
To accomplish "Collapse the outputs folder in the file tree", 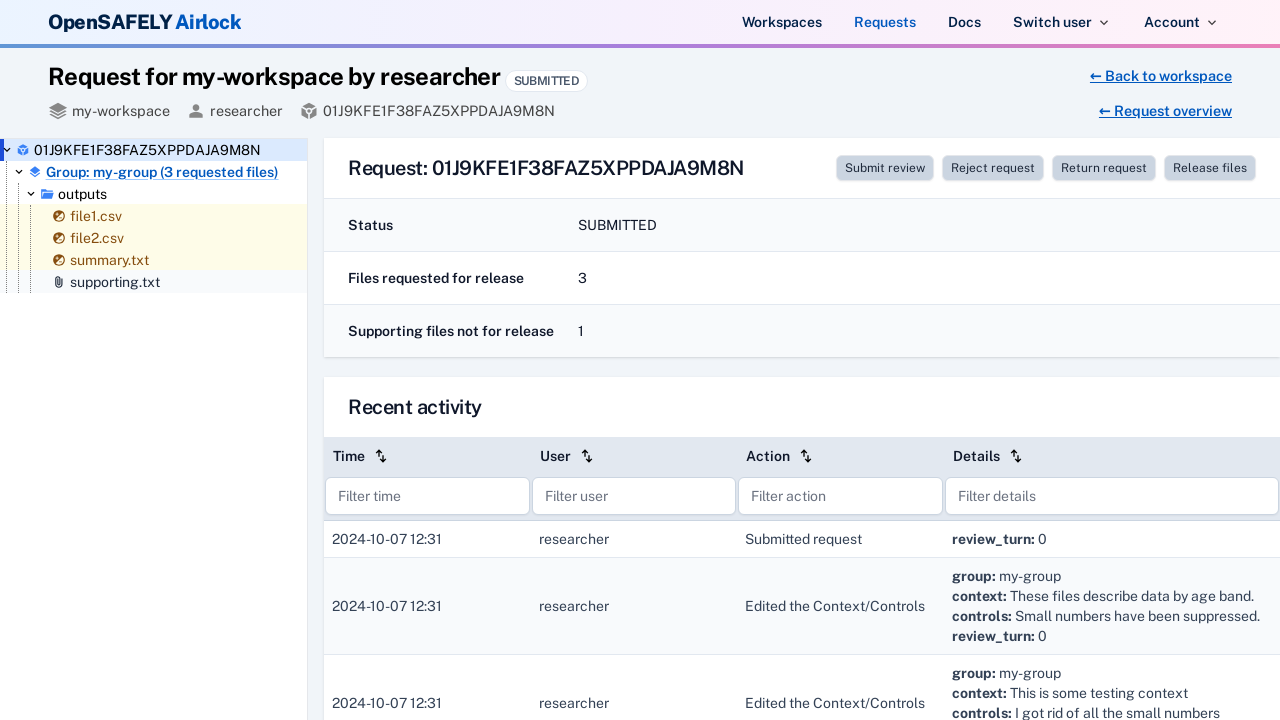I will tap(30, 194).
